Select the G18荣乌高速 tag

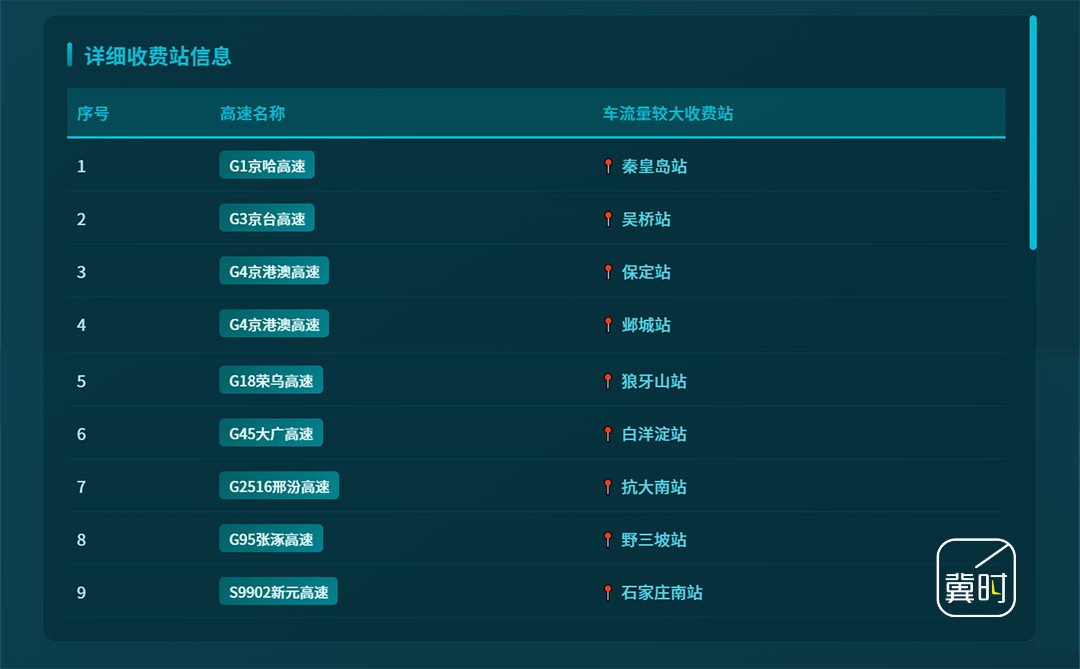pos(271,380)
